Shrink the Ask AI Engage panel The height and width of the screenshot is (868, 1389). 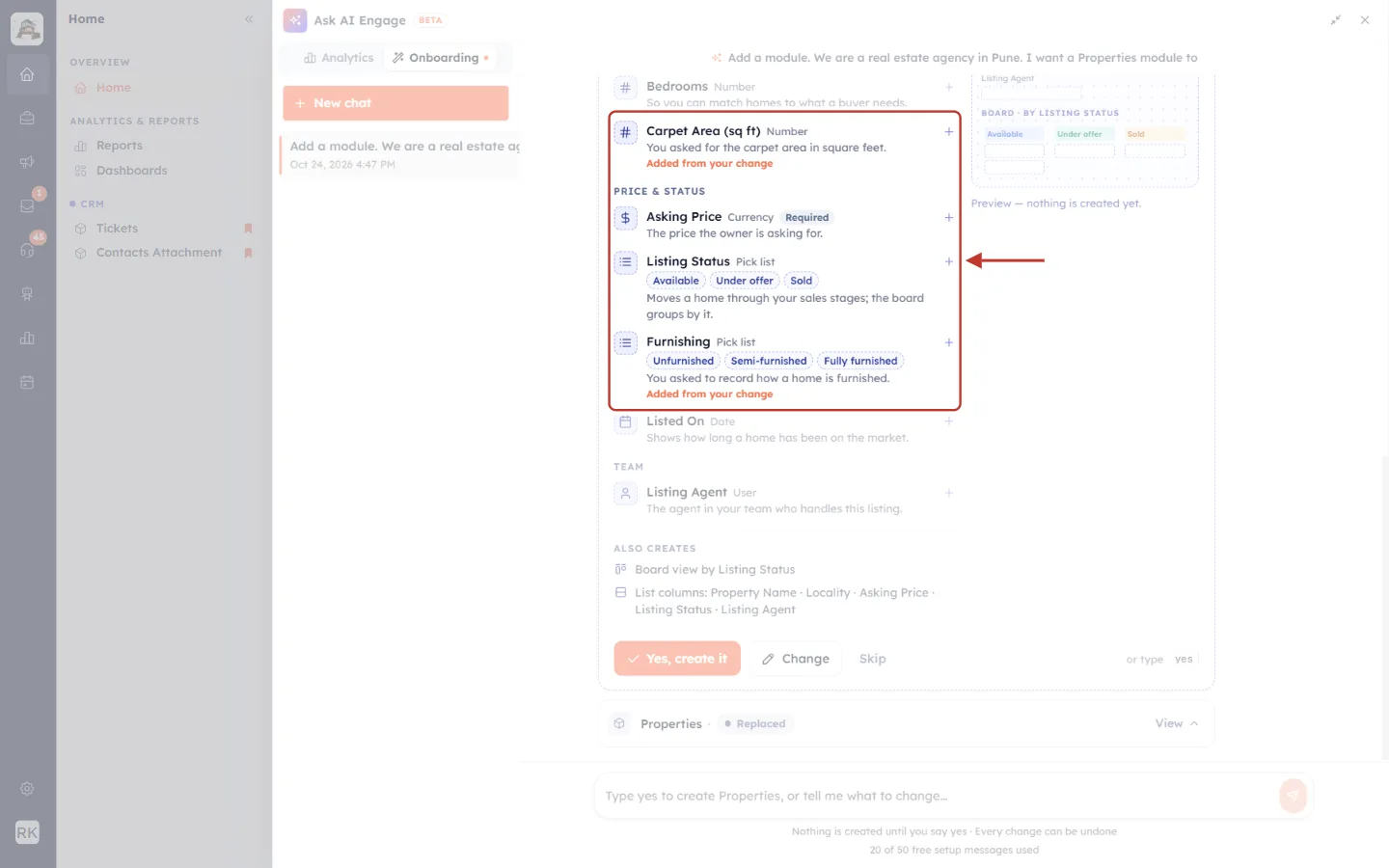1336,19
